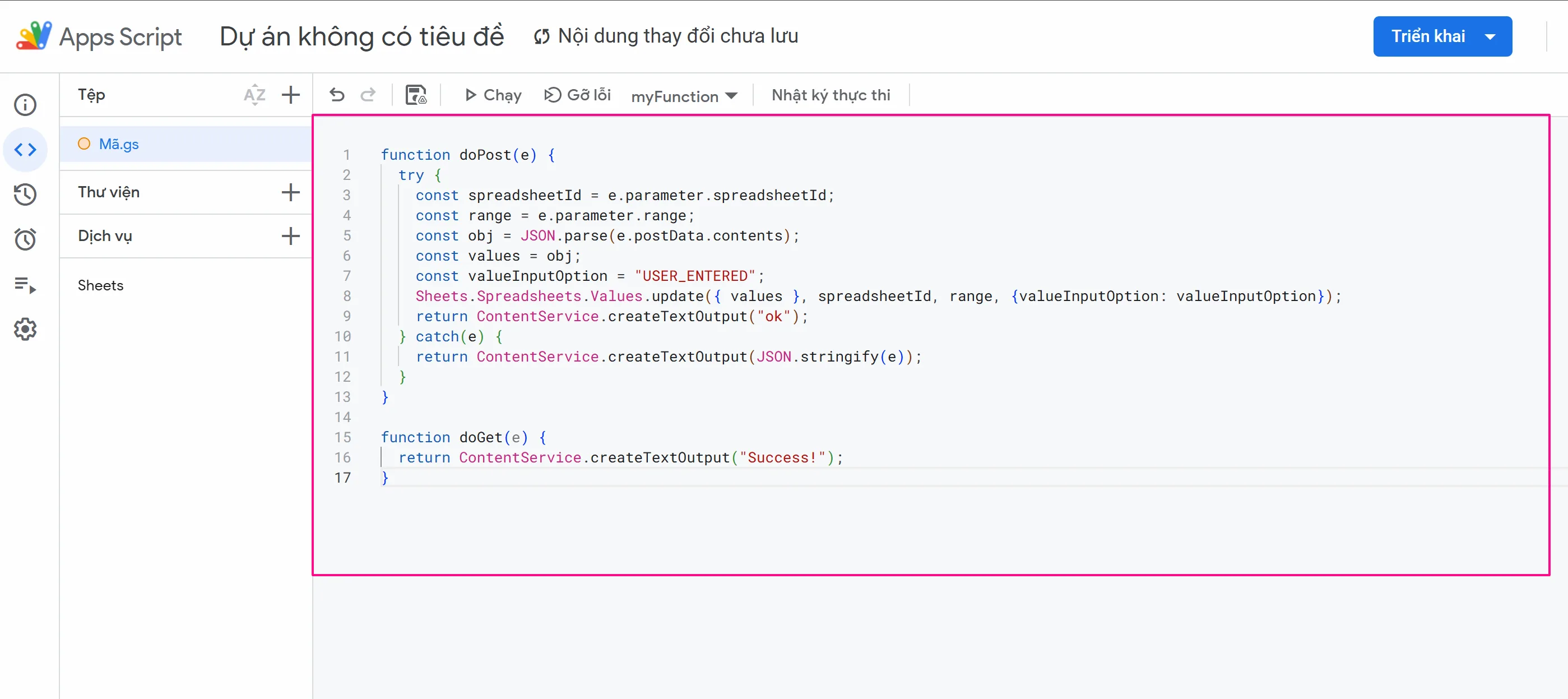1568x699 pixels.
Task: Open Nhật ký thực thi execution log
Action: [831, 95]
